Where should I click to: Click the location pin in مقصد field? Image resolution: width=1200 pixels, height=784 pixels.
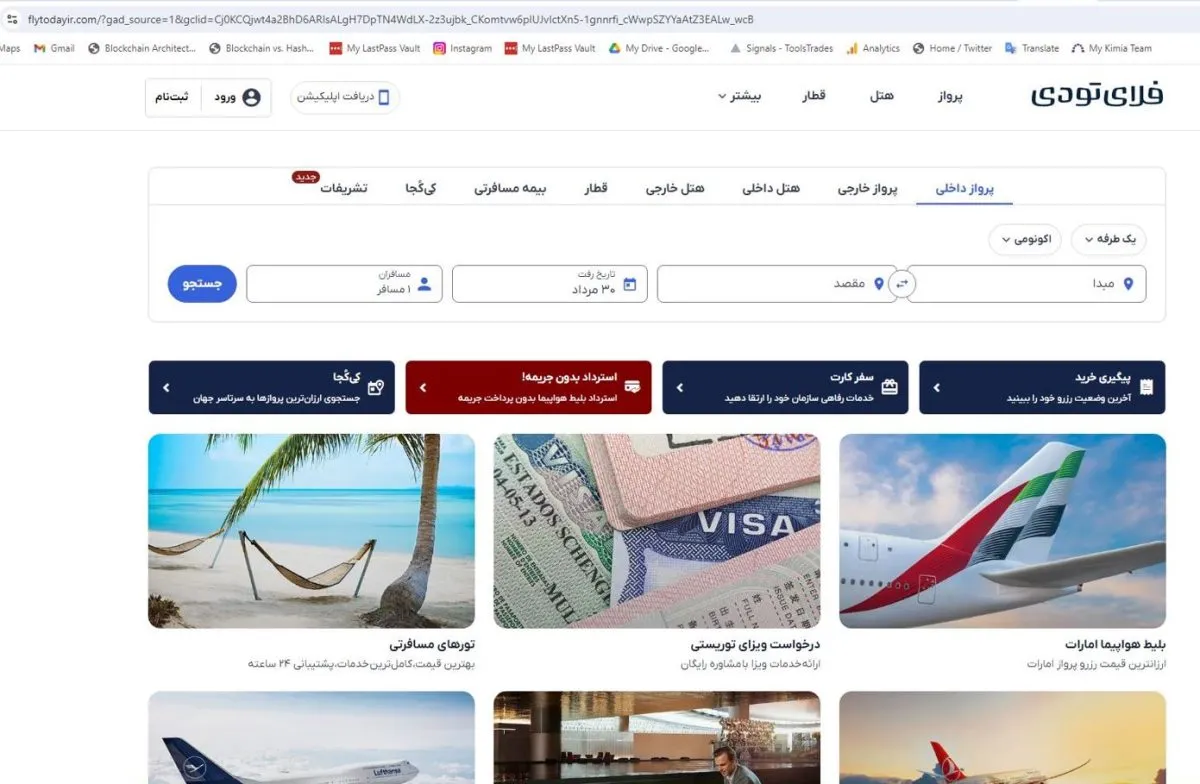(879, 284)
